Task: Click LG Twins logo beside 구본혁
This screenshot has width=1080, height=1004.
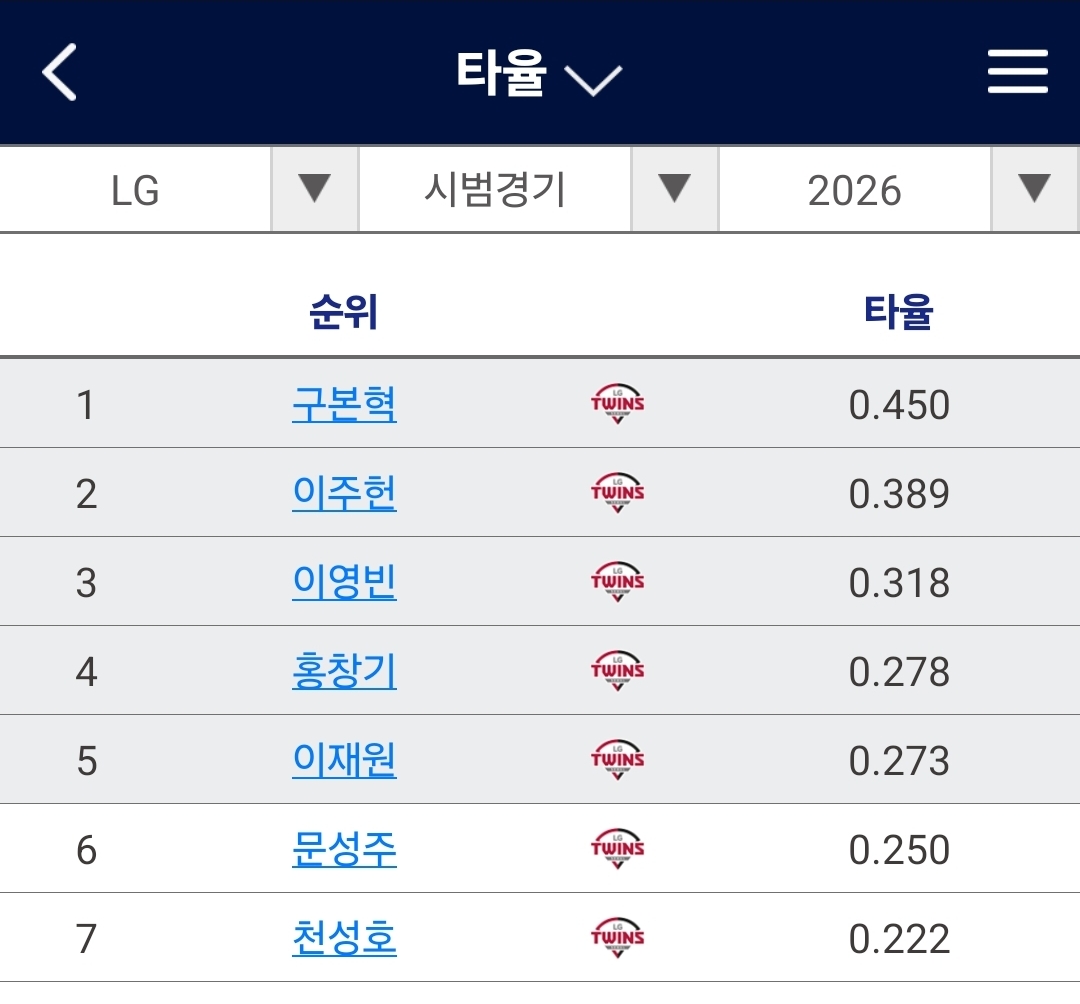Action: click(x=617, y=404)
